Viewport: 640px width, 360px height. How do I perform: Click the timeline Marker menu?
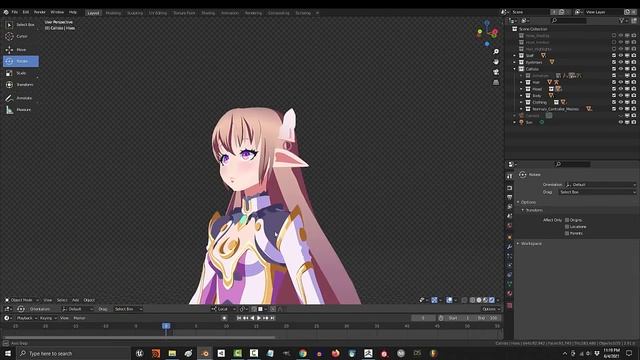click(x=80, y=318)
